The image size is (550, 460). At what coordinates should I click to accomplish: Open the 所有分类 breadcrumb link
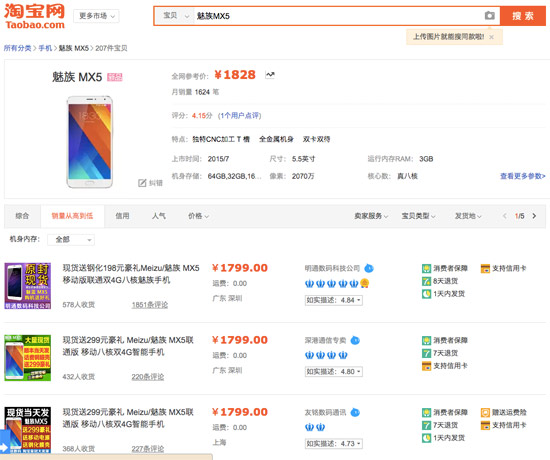pos(18,48)
